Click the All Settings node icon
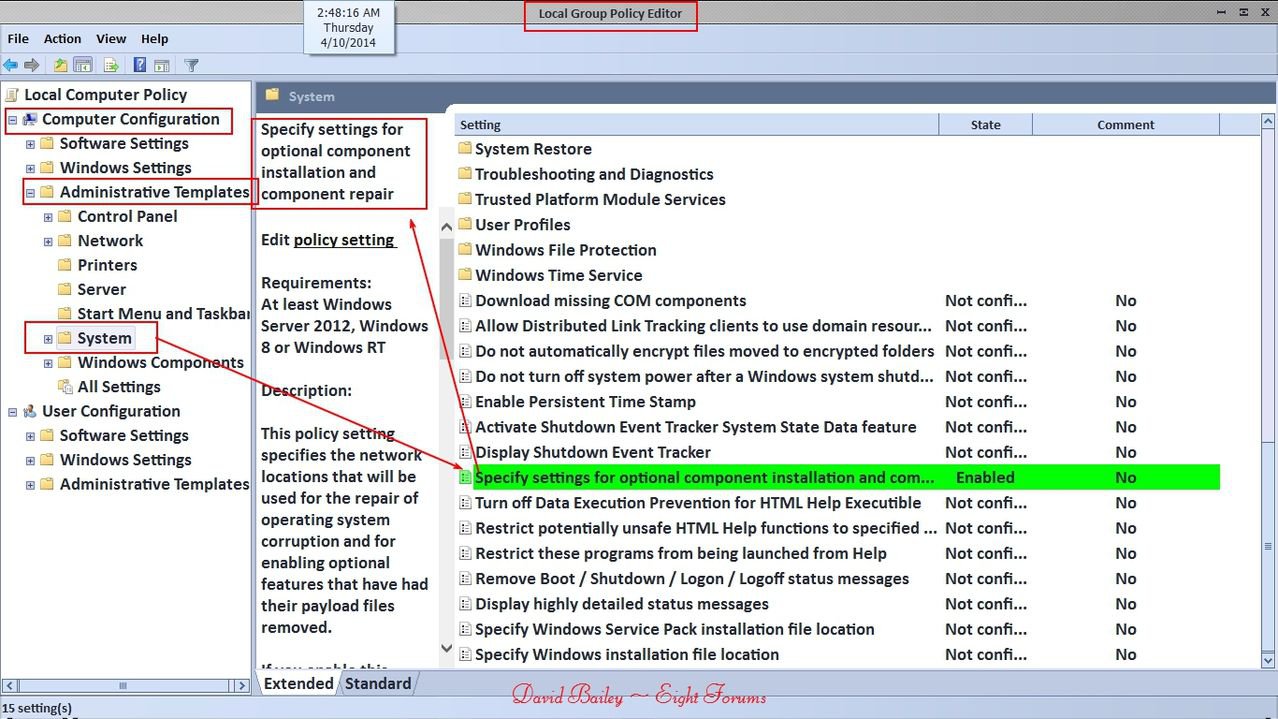The image size is (1278, 719). (65, 387)
